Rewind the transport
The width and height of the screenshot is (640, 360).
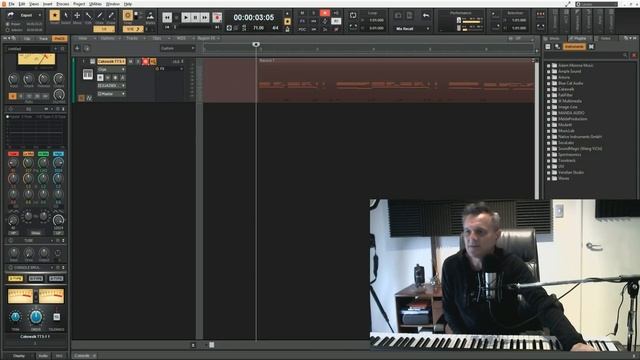(x=167, y=17)
